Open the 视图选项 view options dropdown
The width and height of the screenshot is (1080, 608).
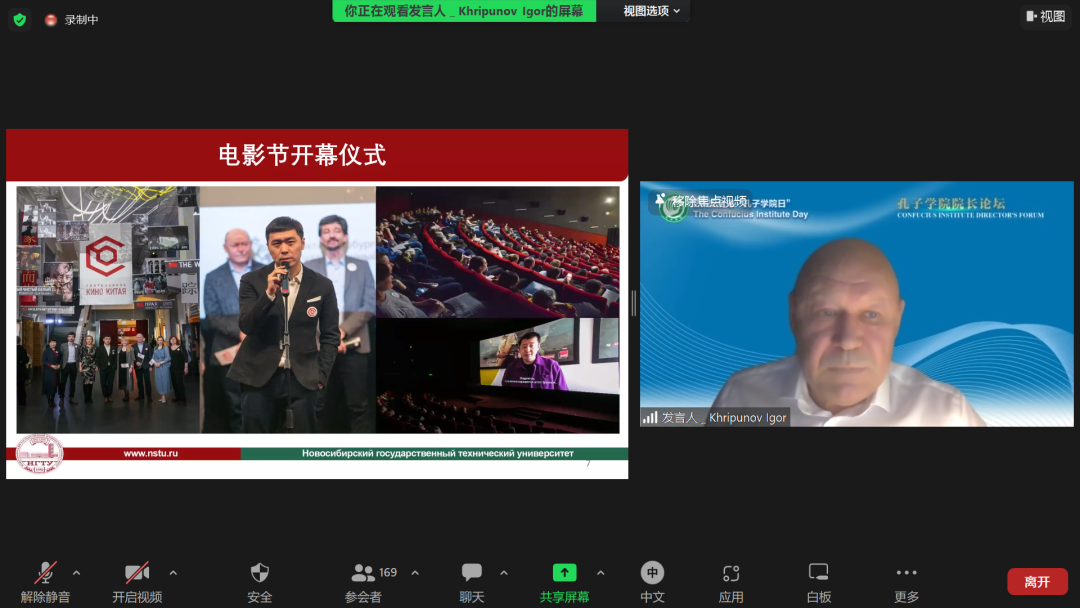[x=652, y=10]
